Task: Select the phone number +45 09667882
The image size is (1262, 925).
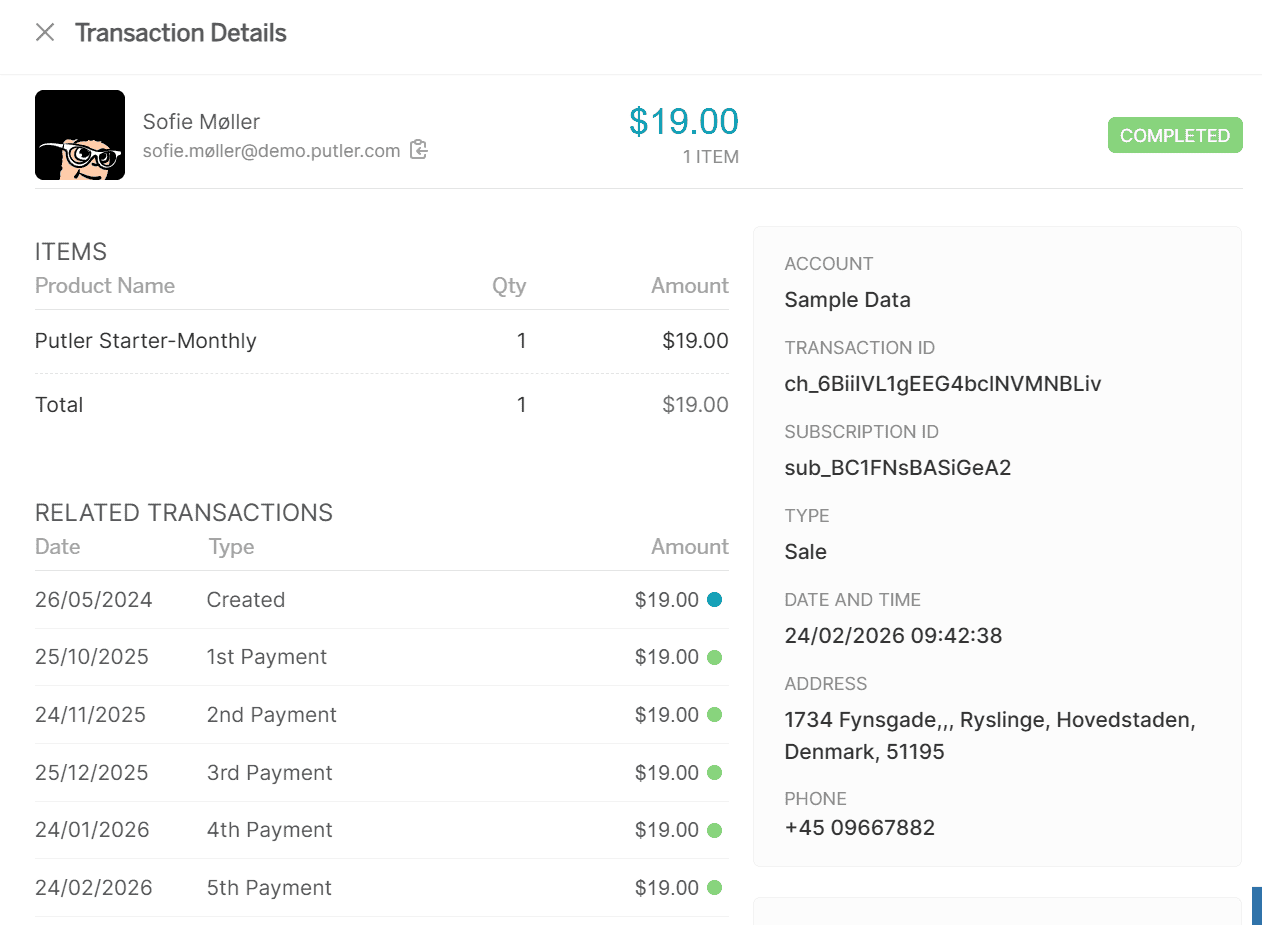Action: coord(861,827)
